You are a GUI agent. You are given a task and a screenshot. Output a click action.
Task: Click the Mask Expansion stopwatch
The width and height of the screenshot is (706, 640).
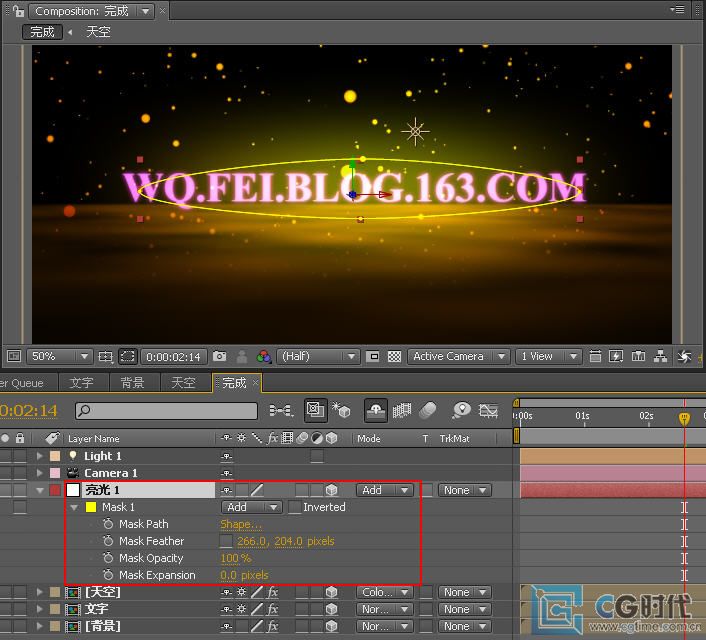pyautogui.click(x=108, y=575)
